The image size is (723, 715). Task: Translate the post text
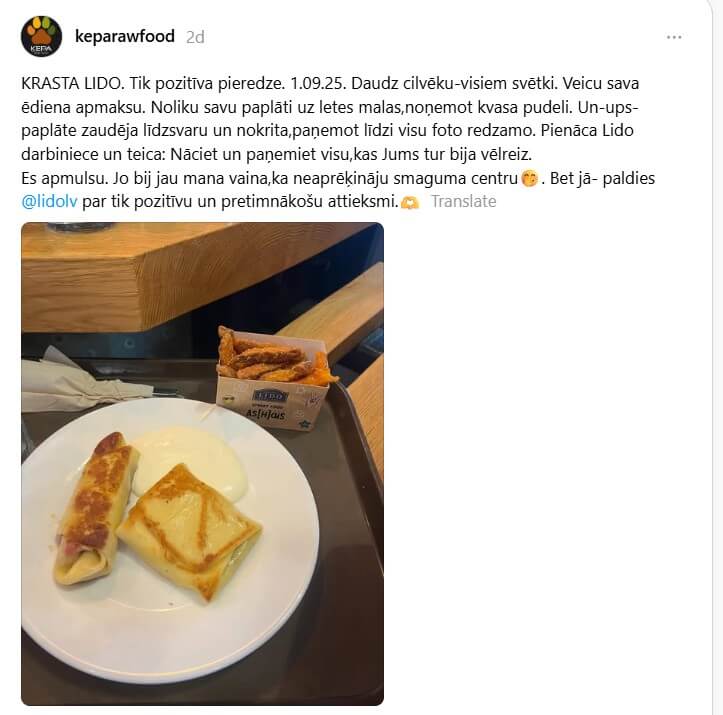463,201
